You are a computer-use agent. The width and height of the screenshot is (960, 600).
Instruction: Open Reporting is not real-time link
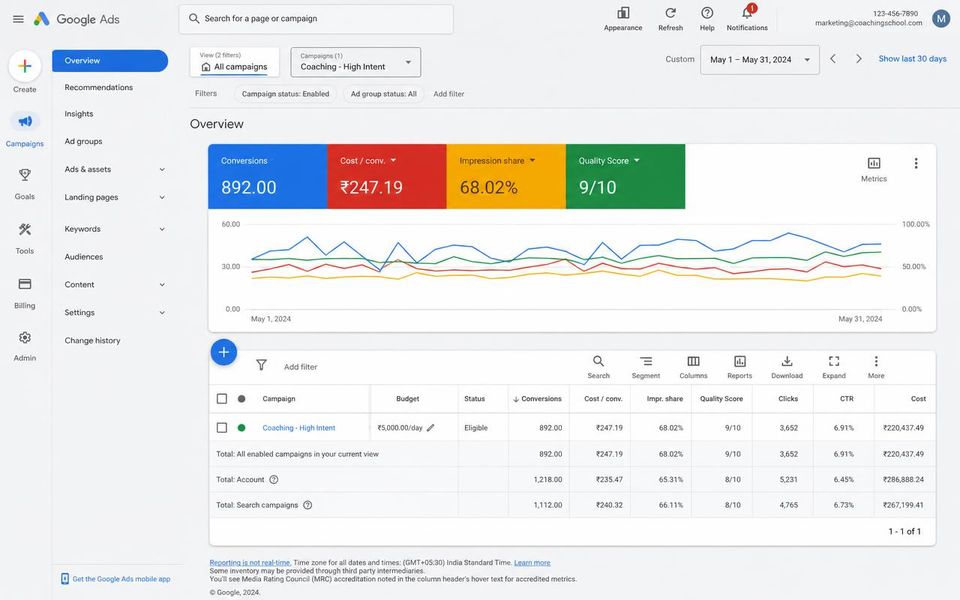[250, 563]
